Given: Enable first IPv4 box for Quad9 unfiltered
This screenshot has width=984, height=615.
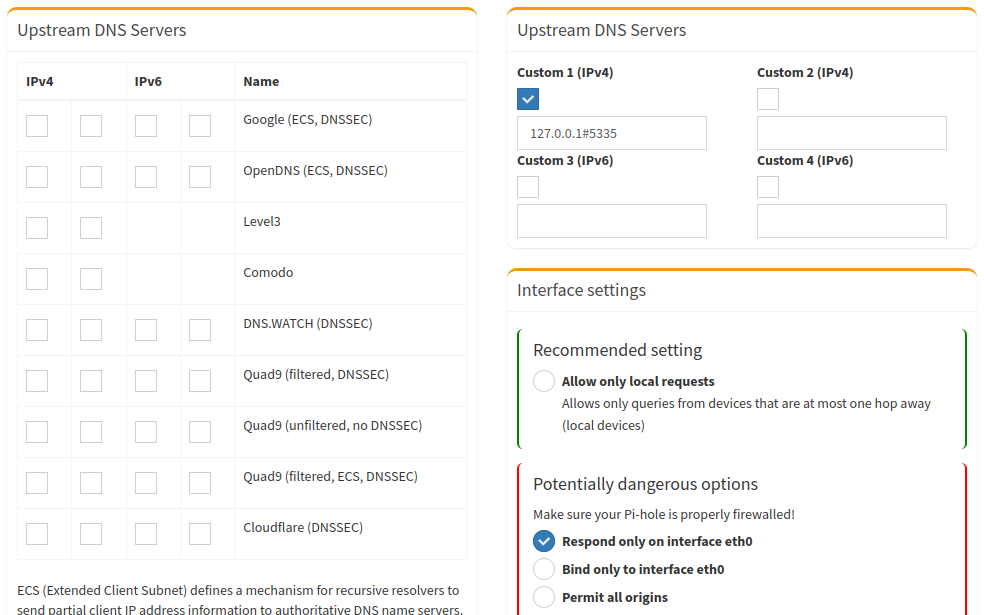Looking at the screenshot, I should click(37, 432).
